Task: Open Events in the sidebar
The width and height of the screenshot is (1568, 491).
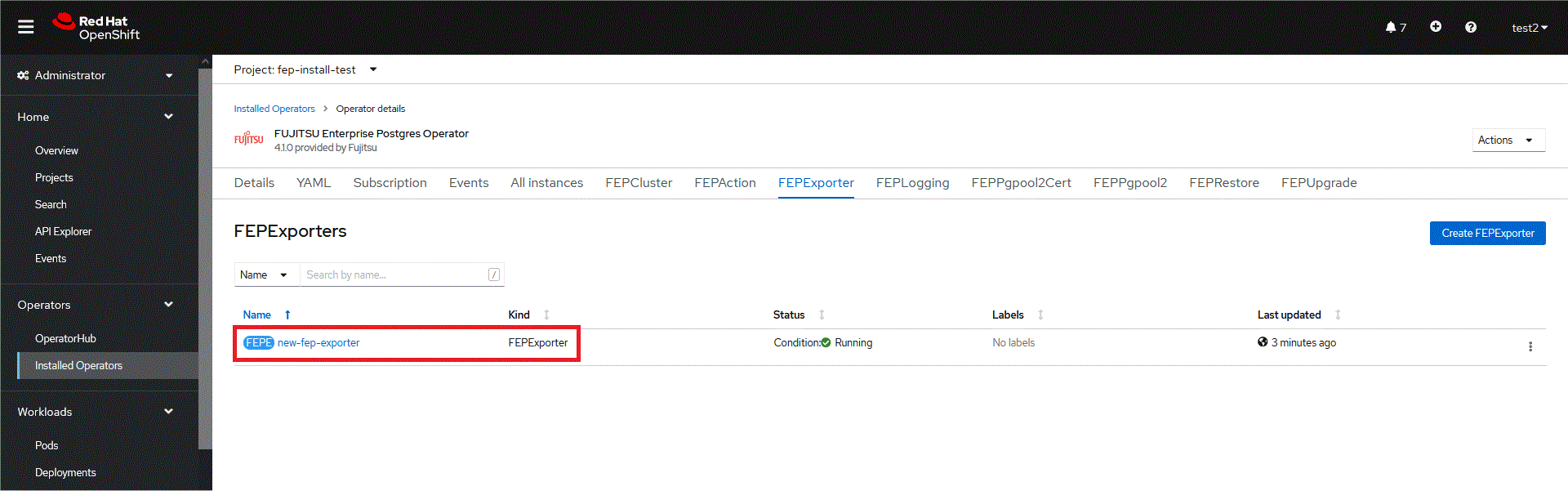Action: 51,258
